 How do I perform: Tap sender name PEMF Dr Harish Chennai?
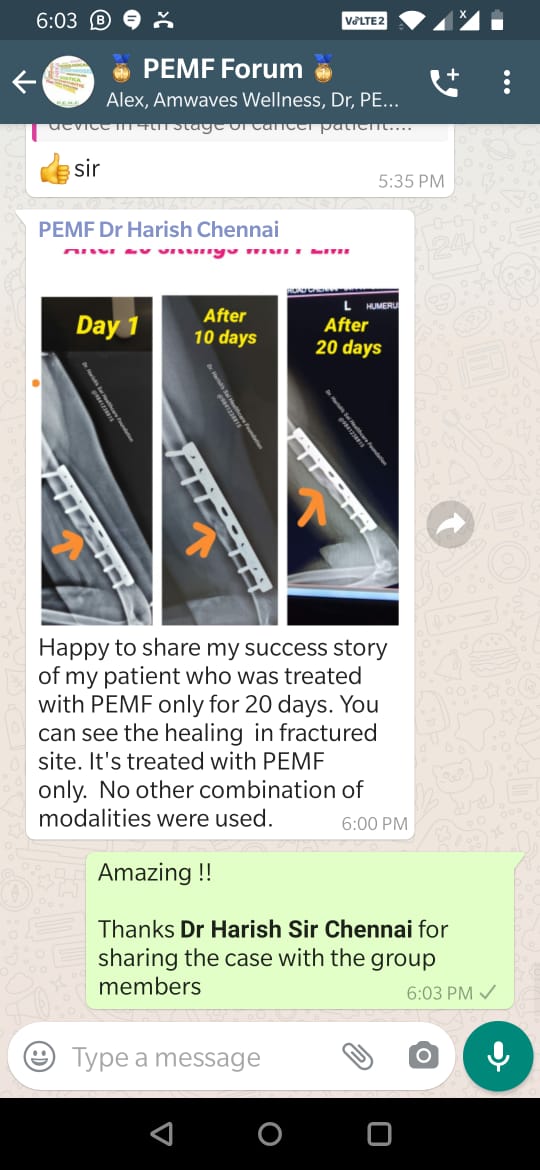(159, 228)
